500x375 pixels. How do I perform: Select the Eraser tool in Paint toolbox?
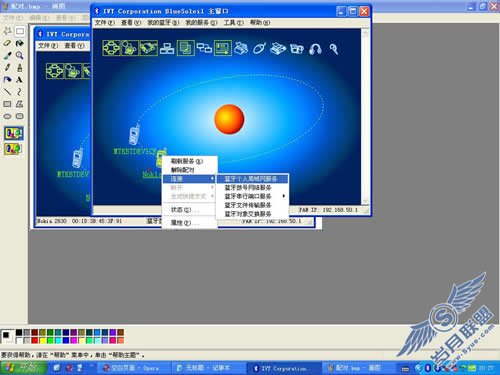pyautogui.click(x=7, y=43)
